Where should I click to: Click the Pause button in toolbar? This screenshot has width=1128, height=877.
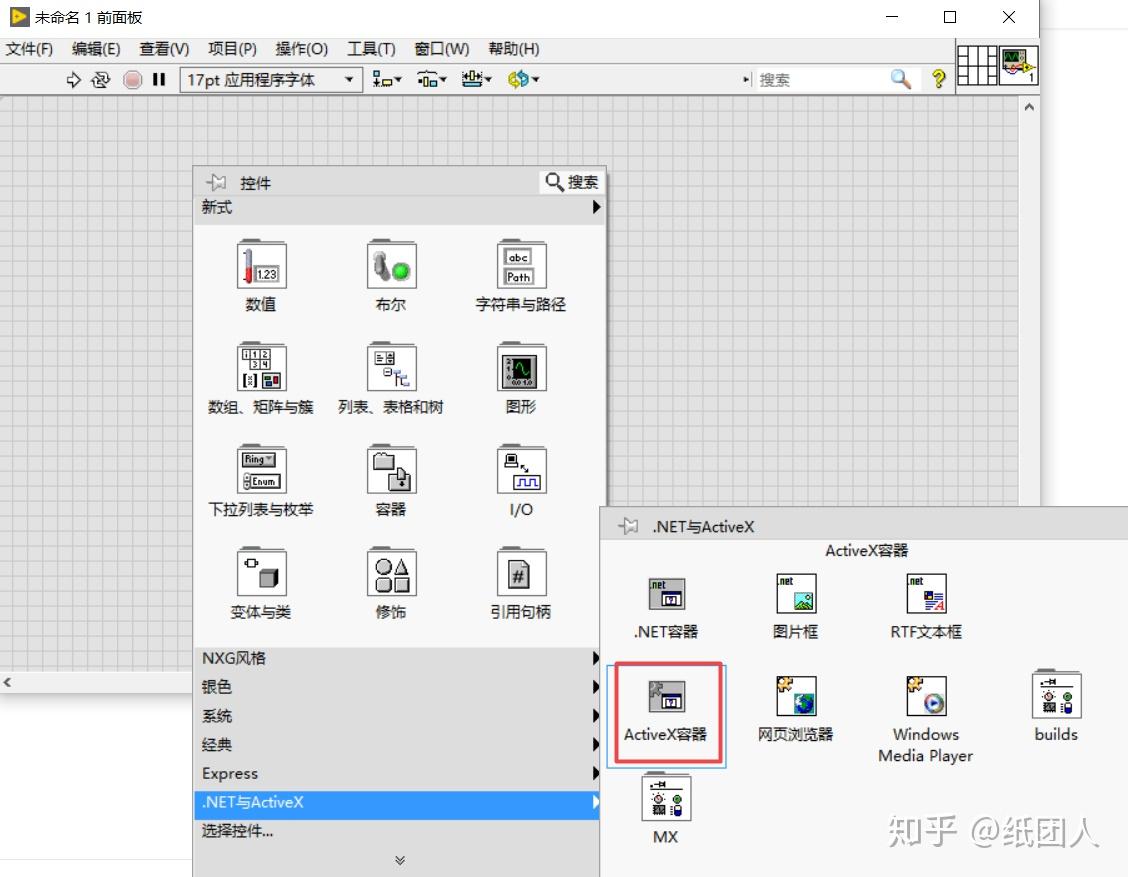click(159, 79)
